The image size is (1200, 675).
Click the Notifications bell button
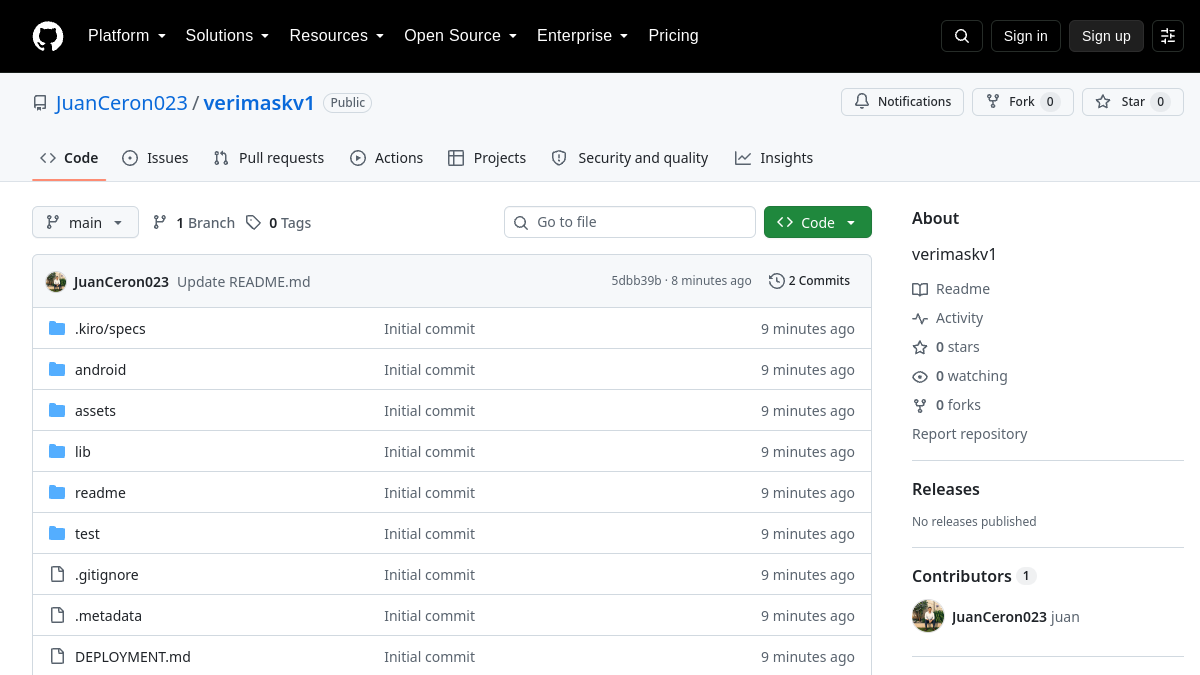pos(902,102)
